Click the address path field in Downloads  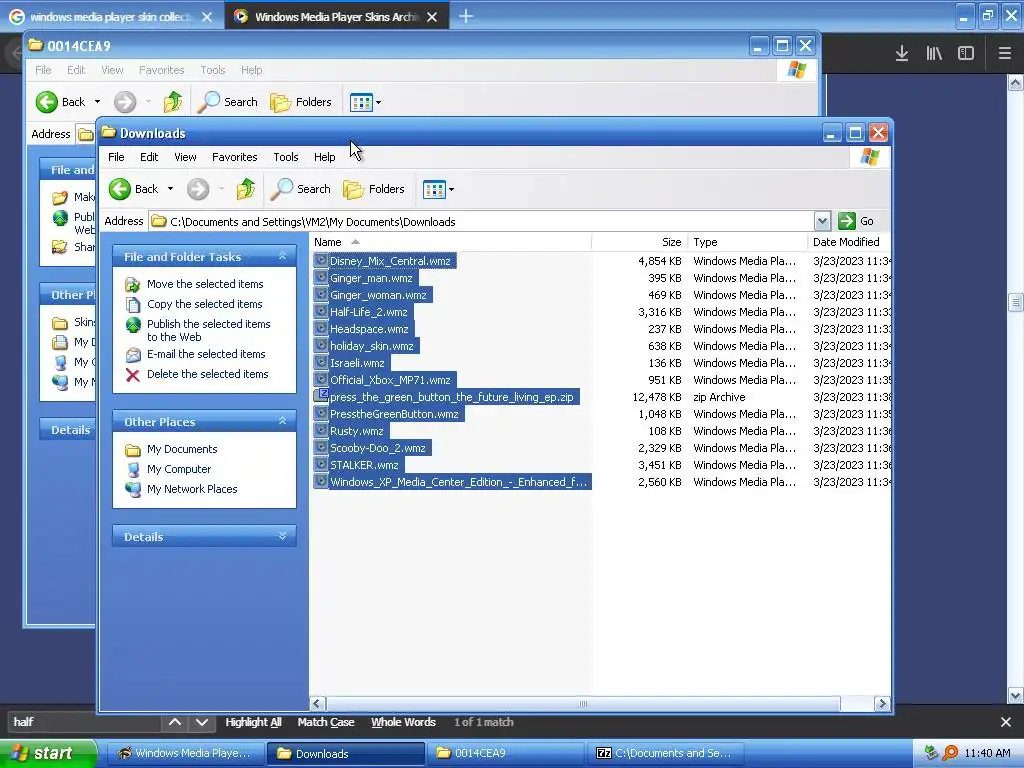coord(482,221)
